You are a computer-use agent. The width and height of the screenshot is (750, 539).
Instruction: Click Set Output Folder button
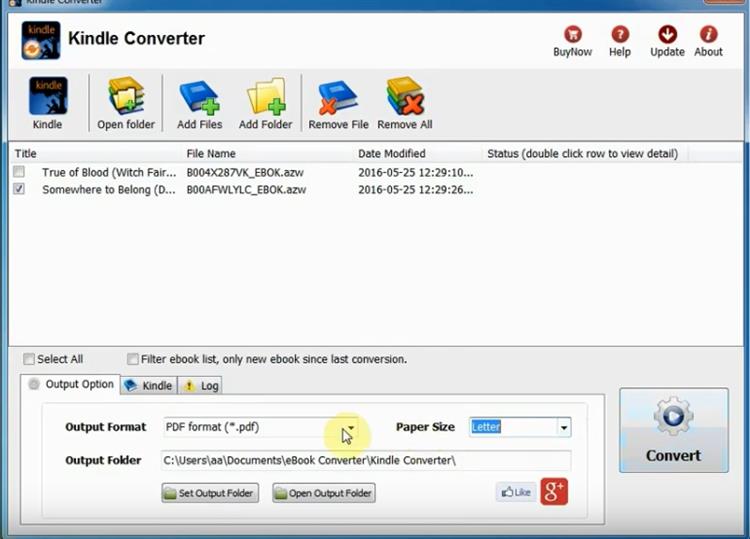coord(210,493)
